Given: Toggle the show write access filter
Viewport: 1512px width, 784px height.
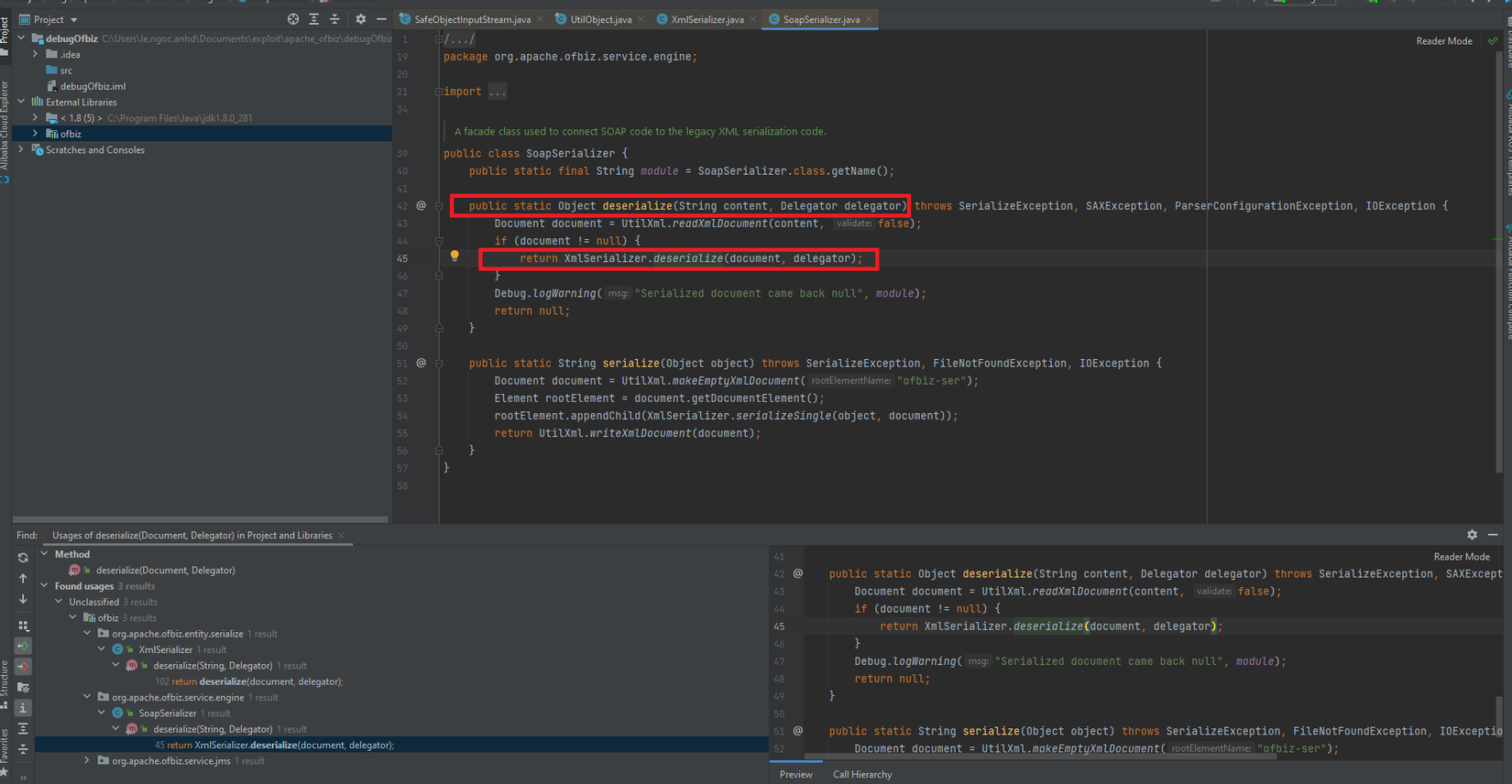Looking at the screenshot, I should (23, 667).
